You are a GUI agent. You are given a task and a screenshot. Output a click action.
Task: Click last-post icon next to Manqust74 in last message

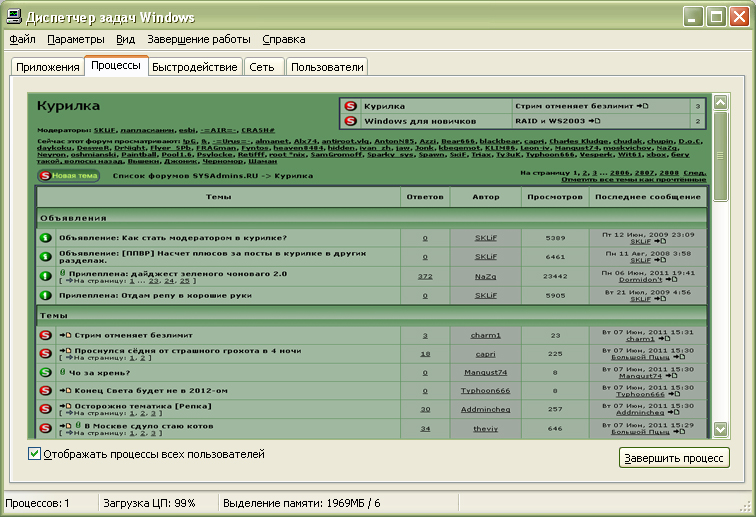671,376
